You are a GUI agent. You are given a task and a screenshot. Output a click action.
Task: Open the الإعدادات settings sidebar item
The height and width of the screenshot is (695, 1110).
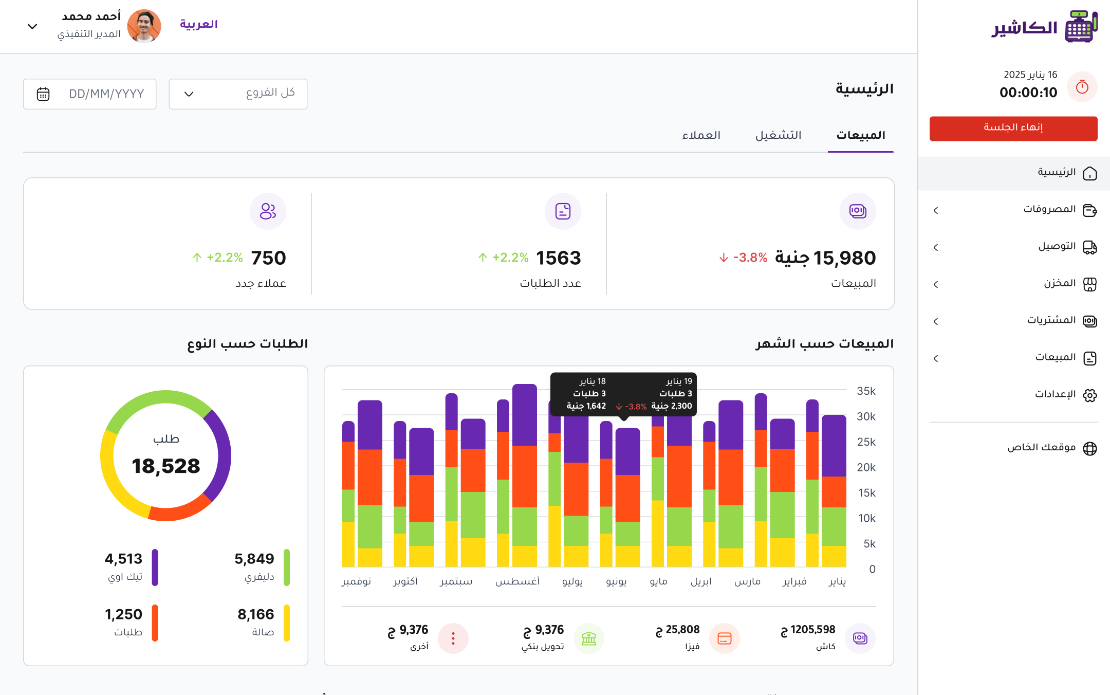point(1014,394)
